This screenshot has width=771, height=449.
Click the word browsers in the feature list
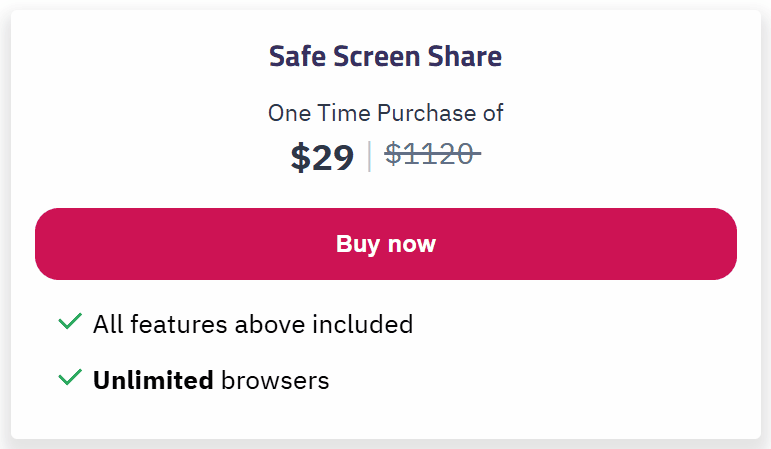click(x=274, y=380)
